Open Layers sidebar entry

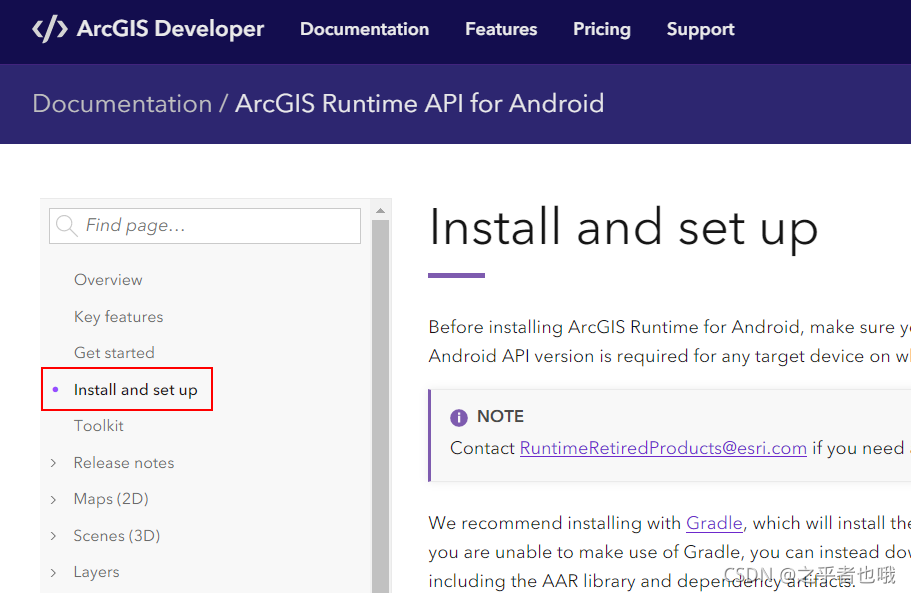[96, 573]
